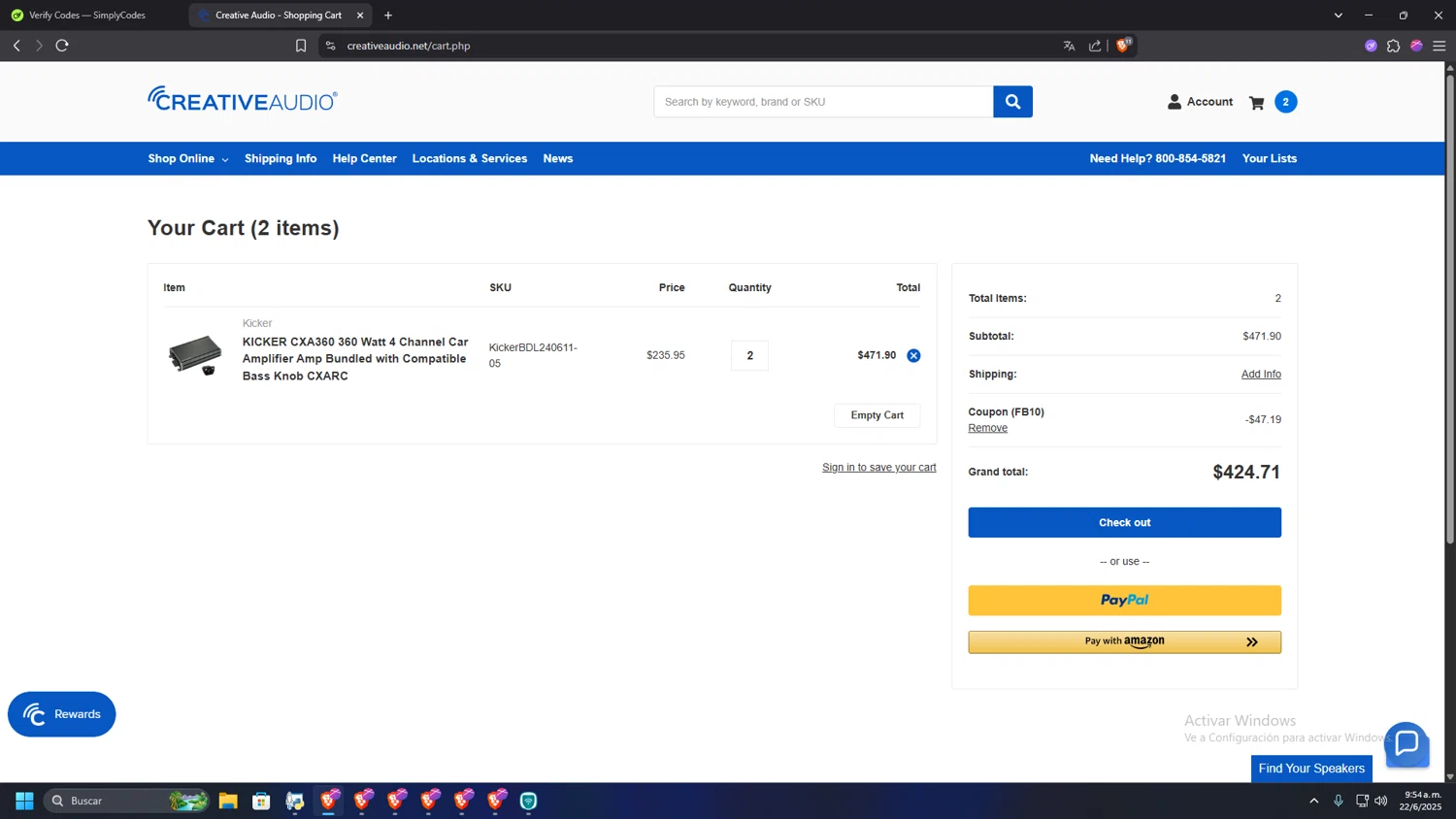Click the Add Info shipping link

pyautogui.click(x=1261, y=375)
